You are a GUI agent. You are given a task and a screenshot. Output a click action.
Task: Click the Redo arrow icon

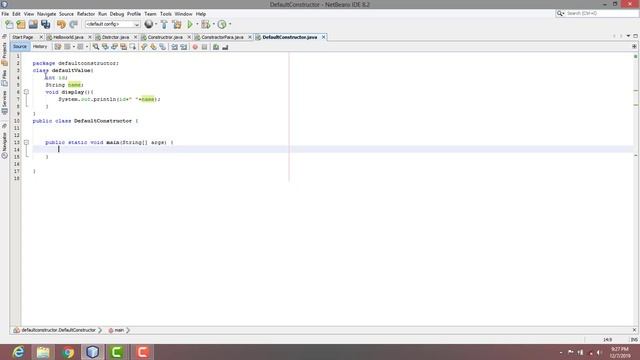pyautogui.click(x=73, y=24)
